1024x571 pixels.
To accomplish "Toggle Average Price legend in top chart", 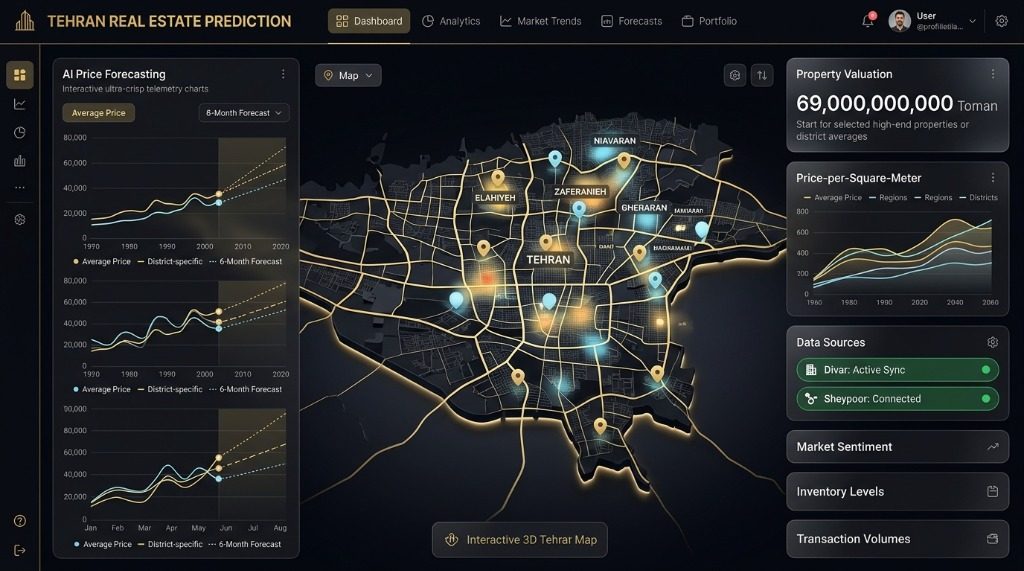I will point(102,261).
